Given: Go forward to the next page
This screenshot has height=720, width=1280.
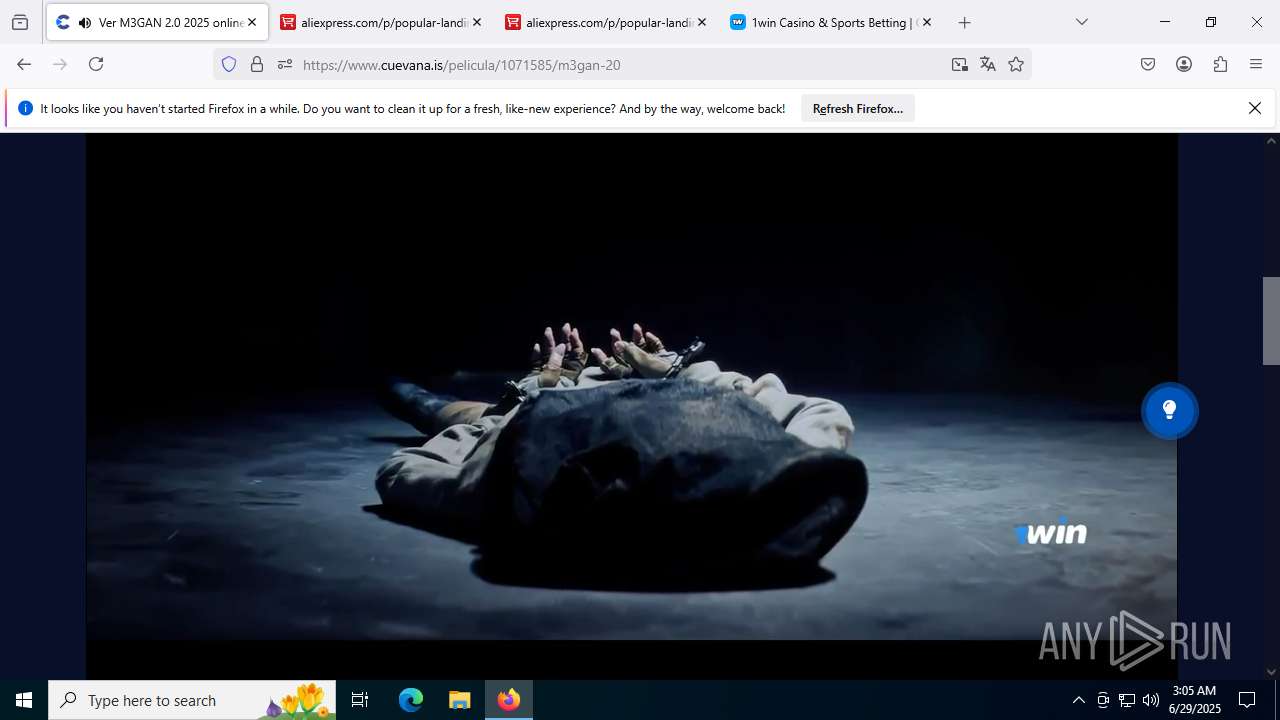Looking at the screenshot, I should [x=60, y=64].
